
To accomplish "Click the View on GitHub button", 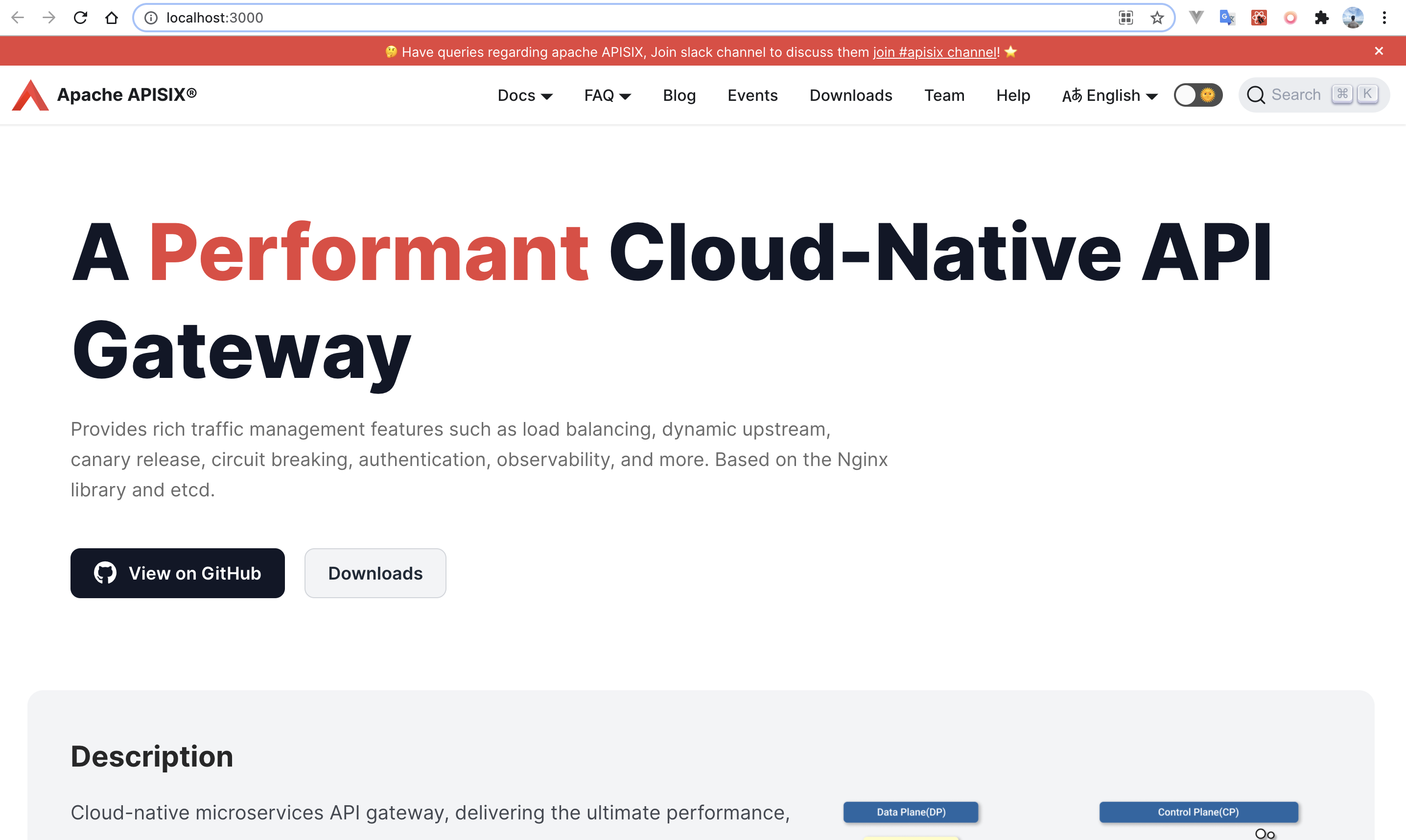I will pos(177,573).
